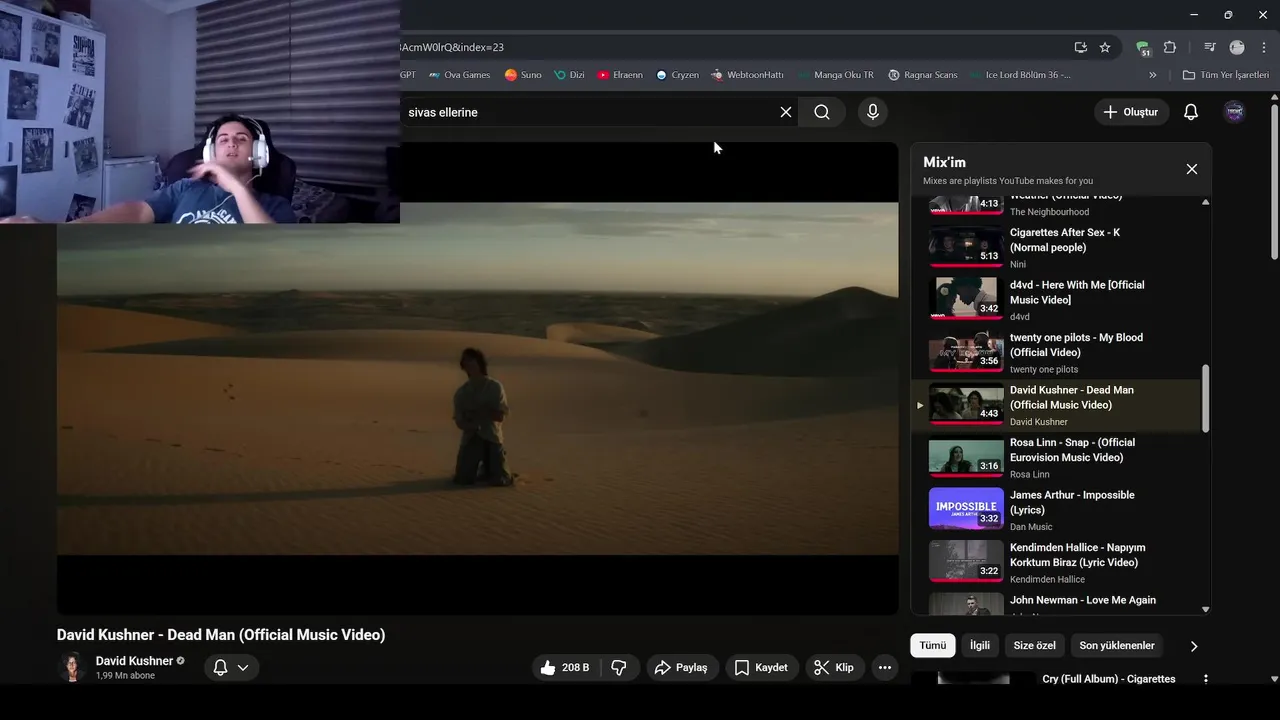
Task: Show more bookmarks with the double chevron
Action: click(x=1152, y=75)
